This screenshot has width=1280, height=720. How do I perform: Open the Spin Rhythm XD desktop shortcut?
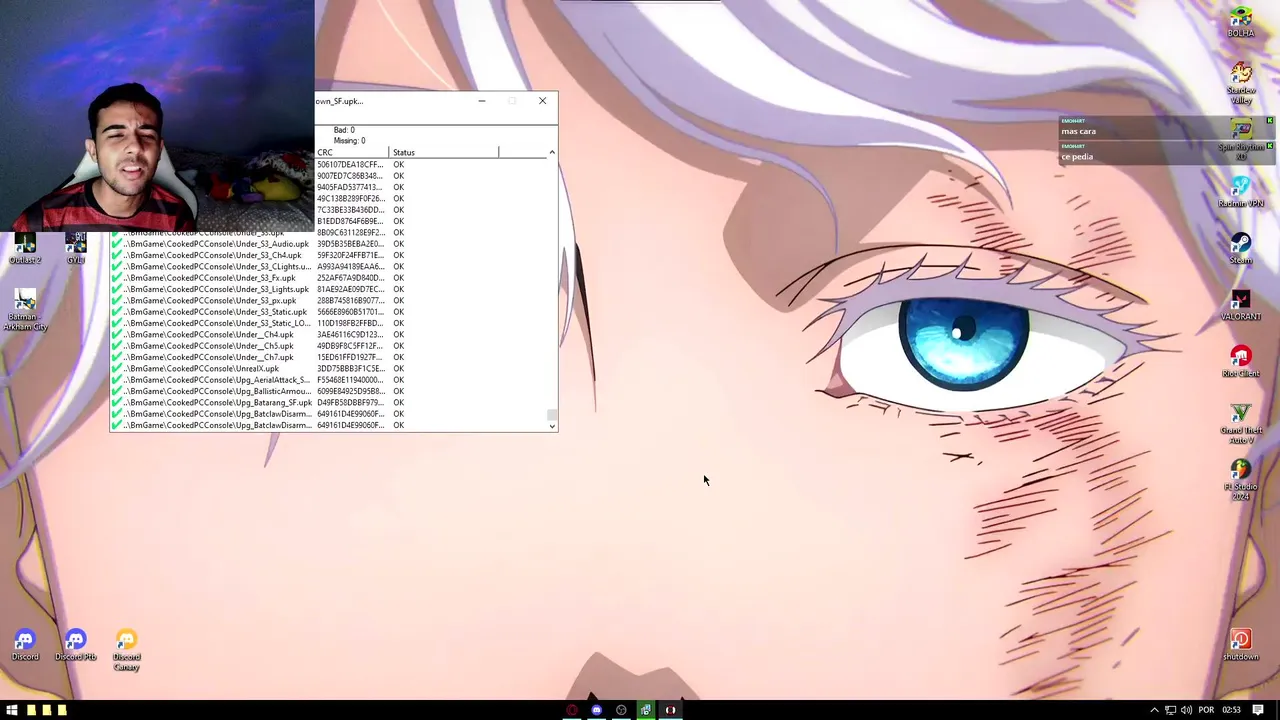click(1241, 140)
